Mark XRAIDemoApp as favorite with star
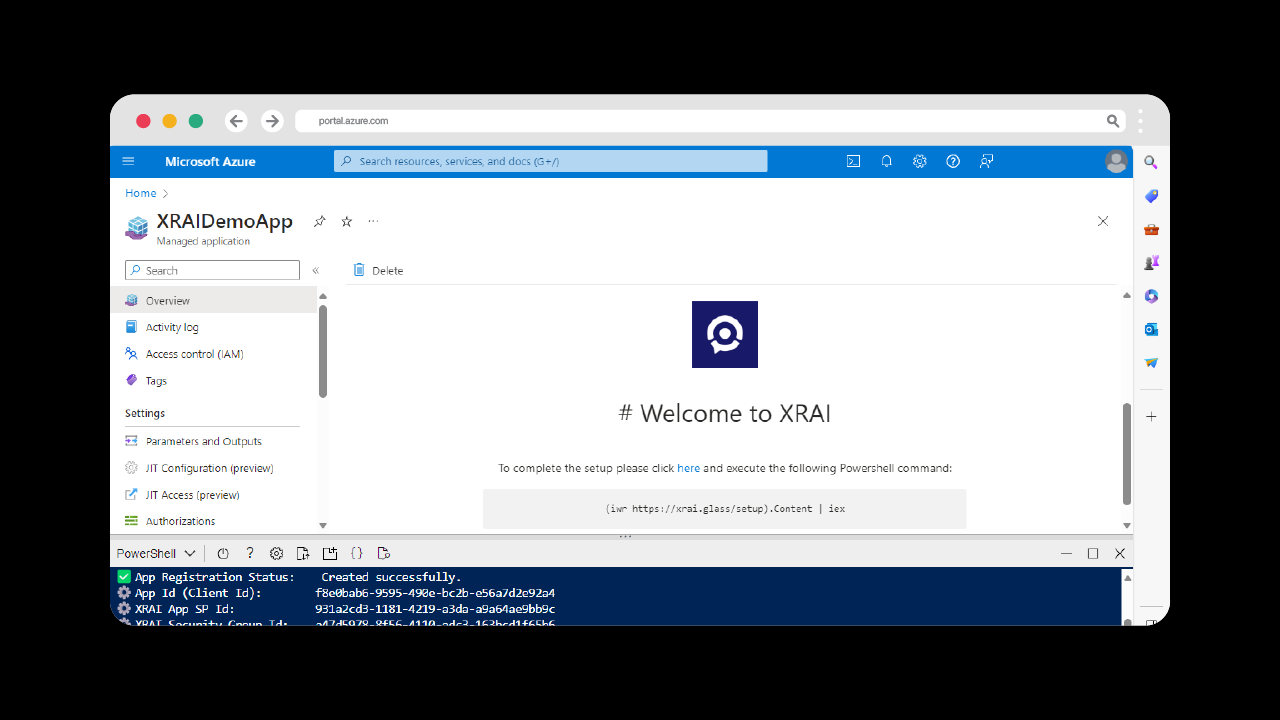Viewport: 1280px width, 720px height. coord(347,221)
